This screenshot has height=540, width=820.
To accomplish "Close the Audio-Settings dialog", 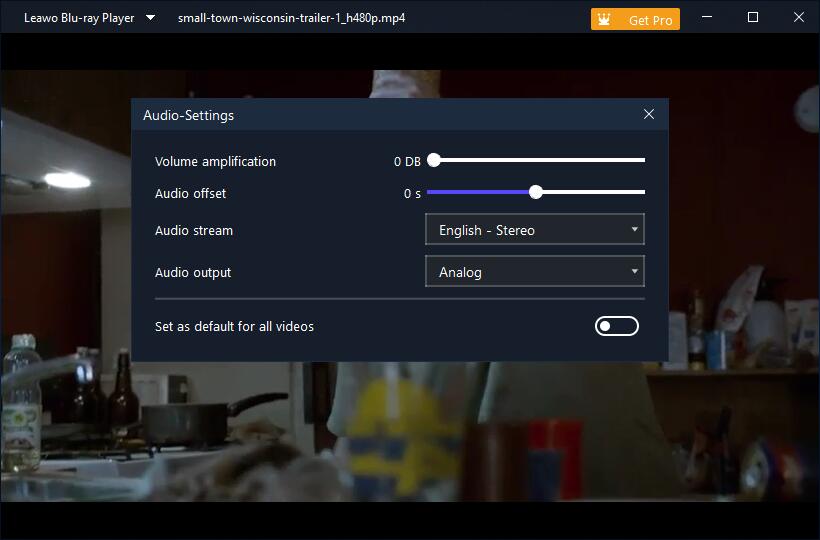I will point(649,115).
